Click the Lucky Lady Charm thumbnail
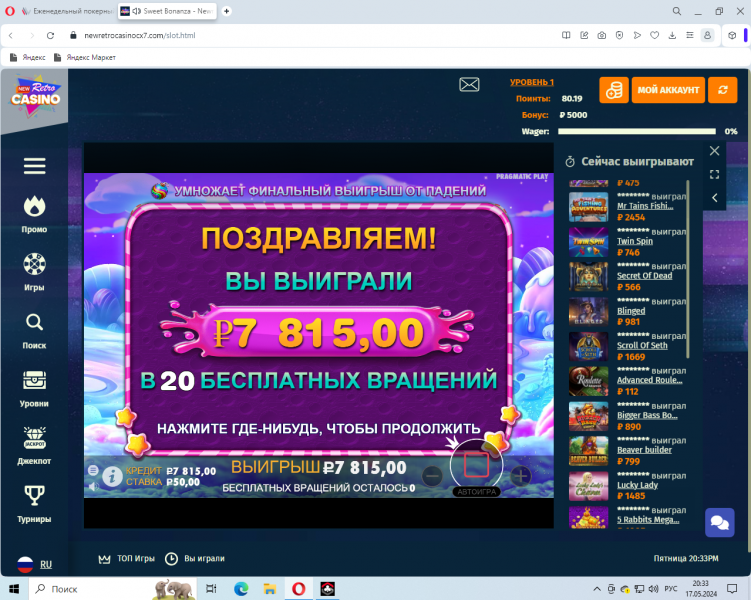Viewport: 751px width, 600px height. click(588, 486)
